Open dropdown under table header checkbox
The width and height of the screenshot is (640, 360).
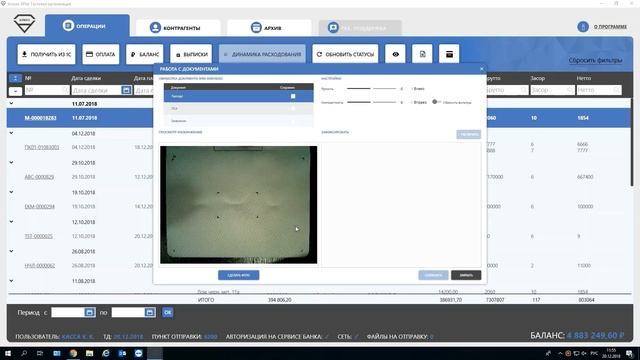coord(15,91)
